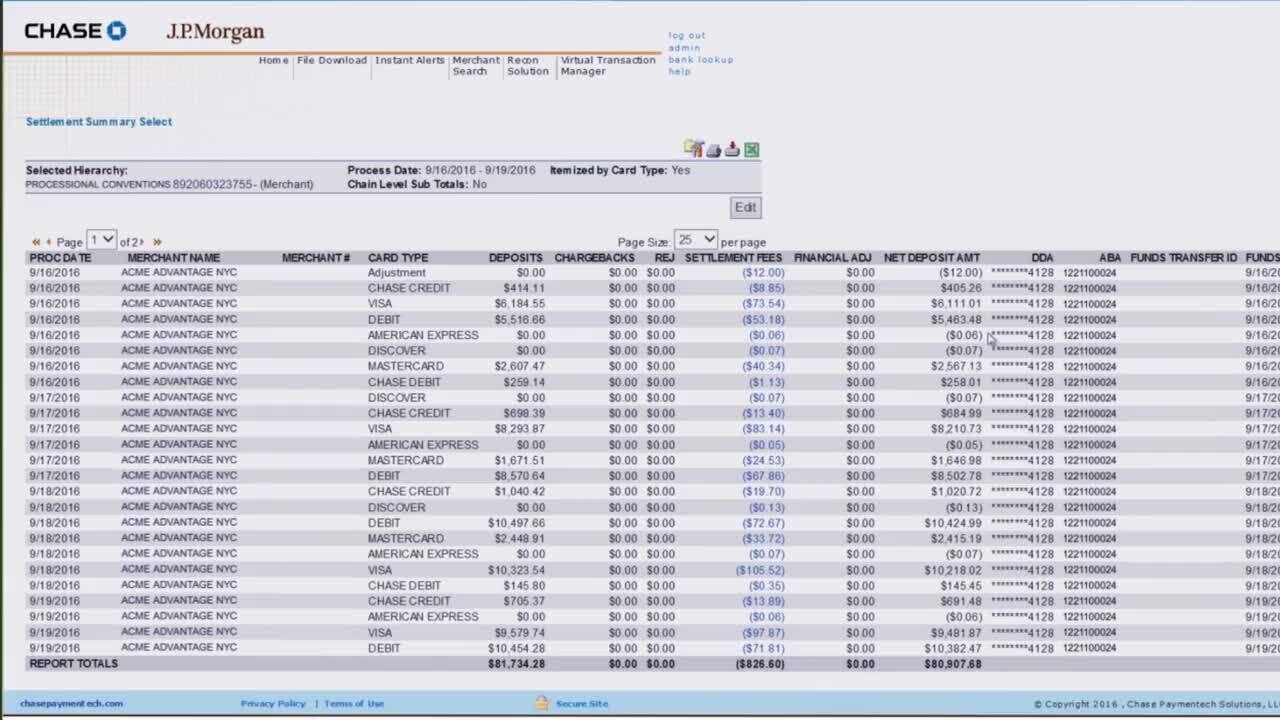Jump to last page arrows

(x=157, y=242)
